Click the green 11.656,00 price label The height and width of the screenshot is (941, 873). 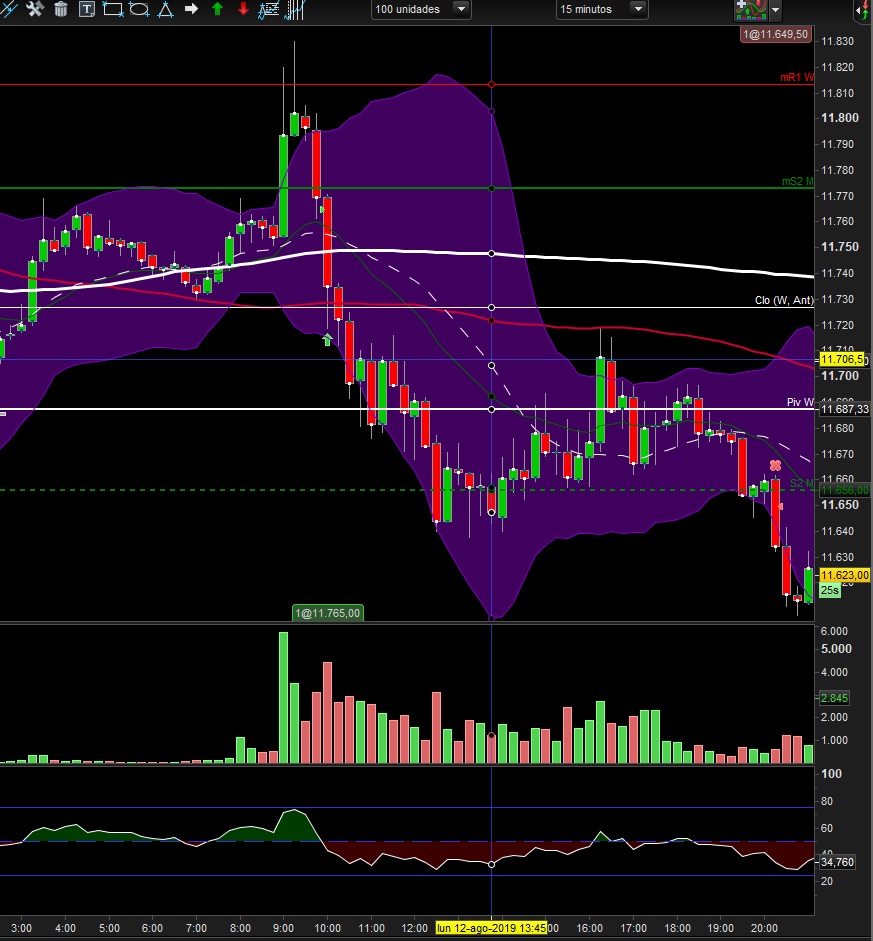point(845,490)
